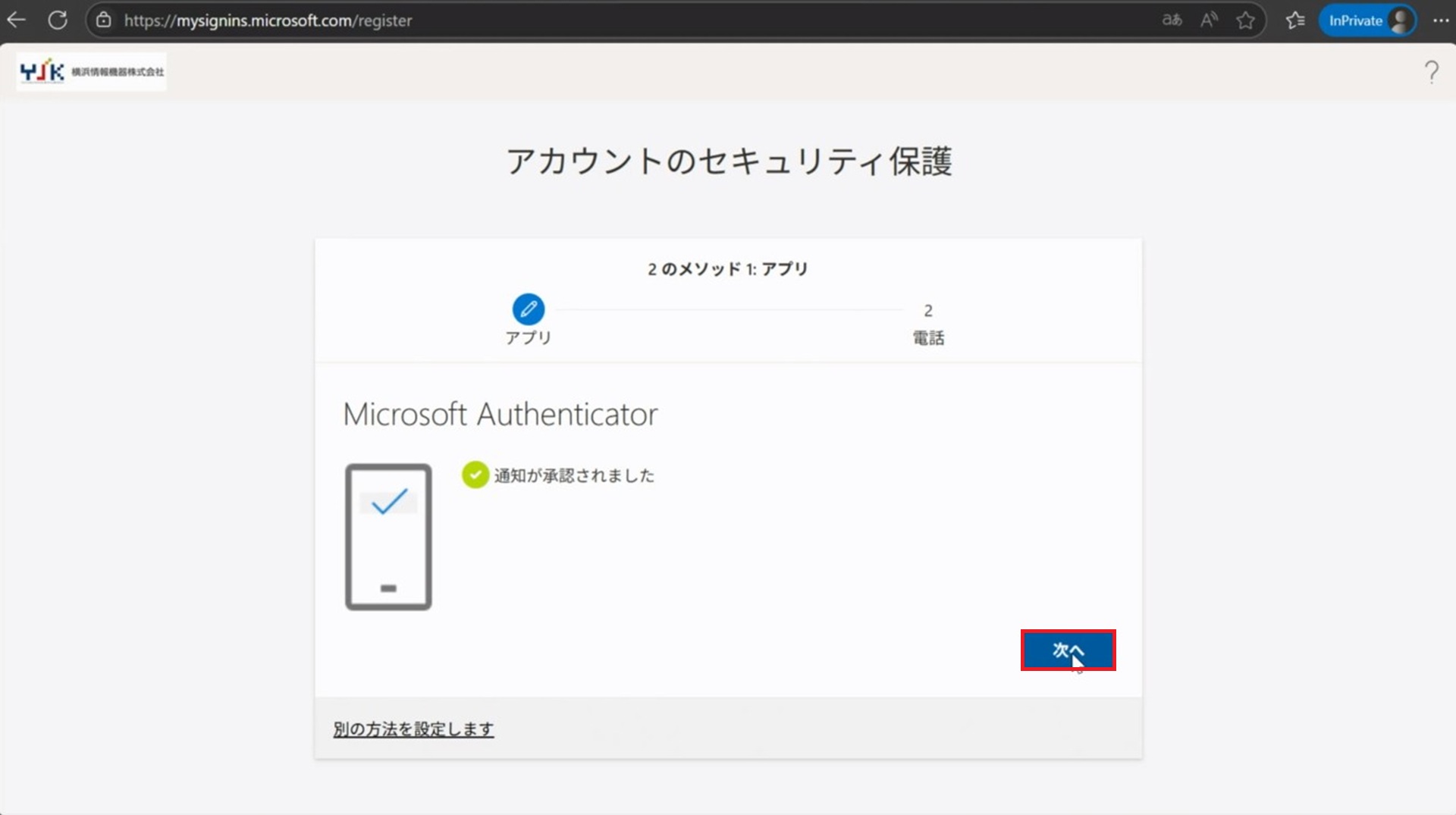Open site info via the lock icon
The image size is (1456, 815).
pyautogui.click(x=104, y=20)
